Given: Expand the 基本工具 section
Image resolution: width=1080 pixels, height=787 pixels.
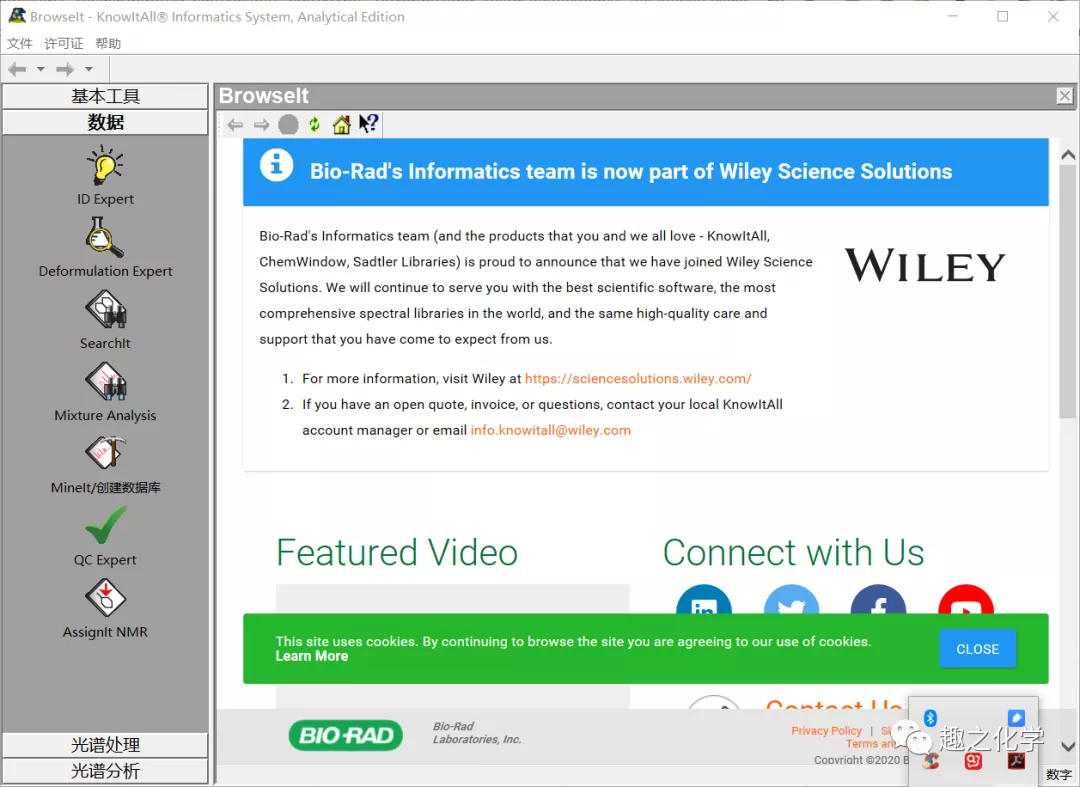Looking at the screenshot, I should coord(105,96).
